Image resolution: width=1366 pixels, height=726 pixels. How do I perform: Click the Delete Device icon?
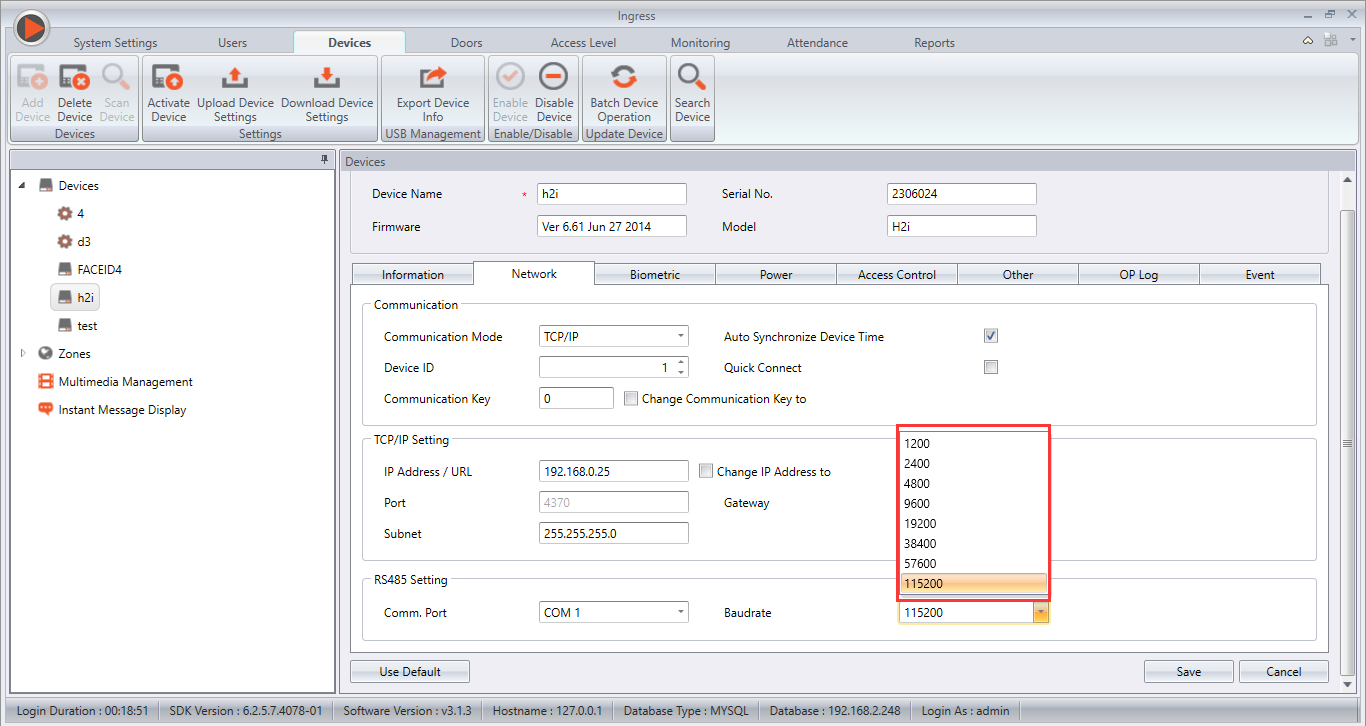coord(74,78)
